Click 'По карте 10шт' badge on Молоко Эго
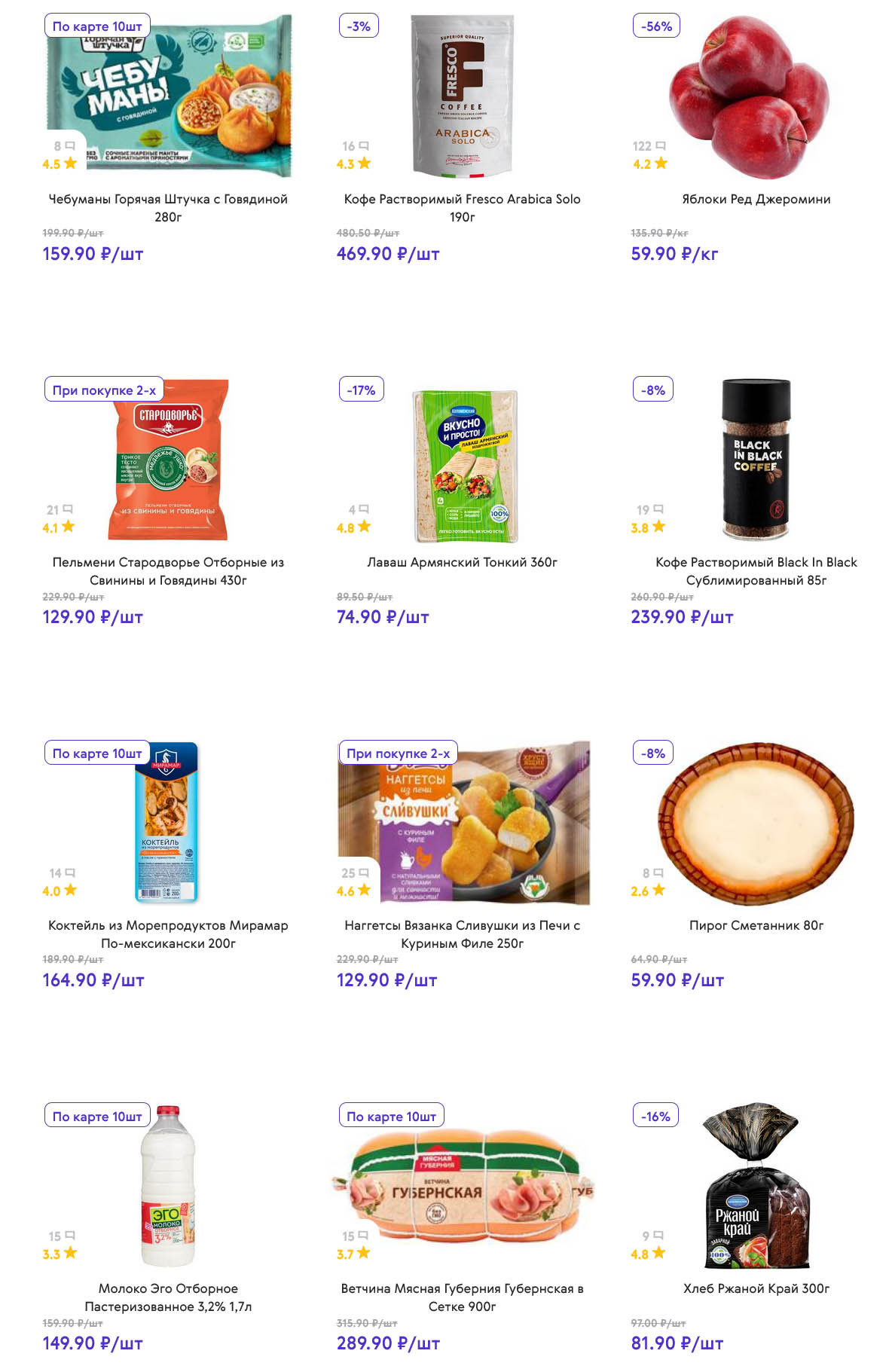Screen dimensions: 889x1372 pyautogui.click(x=97, y=1117)
